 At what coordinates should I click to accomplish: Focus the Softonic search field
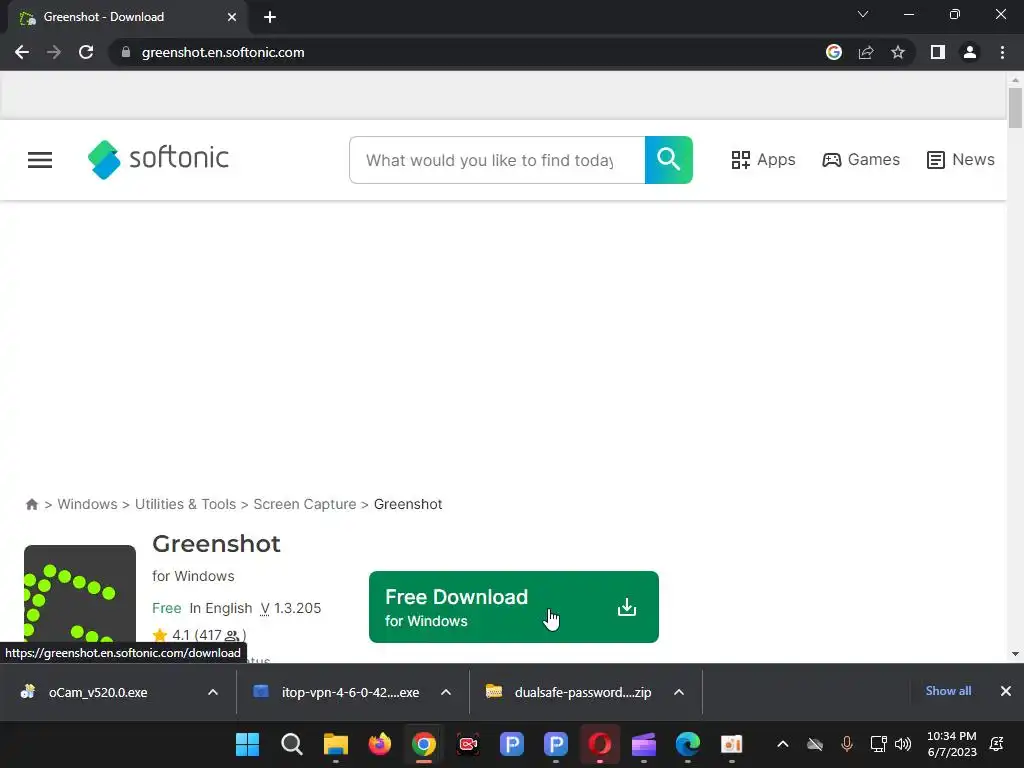pyautogui.click(x=497, y=160)
